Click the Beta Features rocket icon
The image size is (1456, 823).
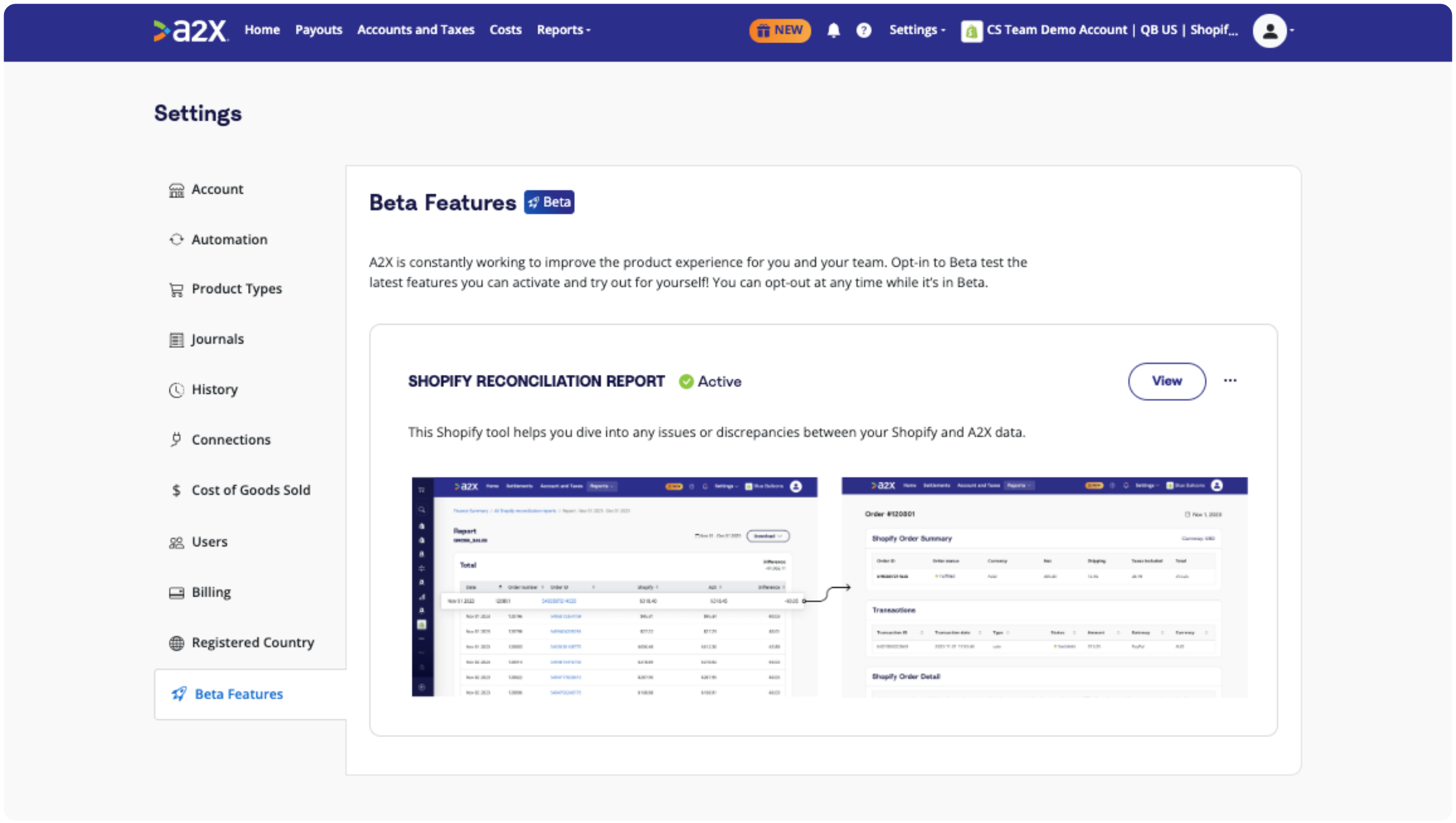click(x=179, y=693)
